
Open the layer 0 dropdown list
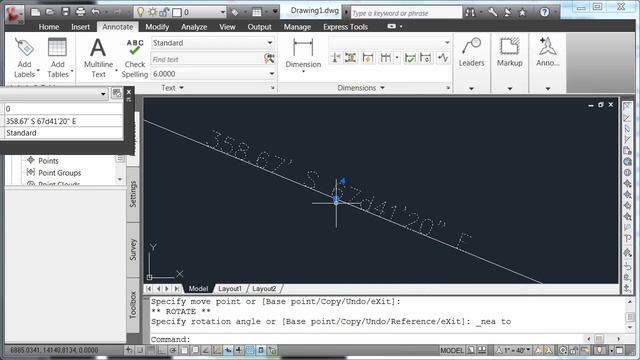point(223,13)
